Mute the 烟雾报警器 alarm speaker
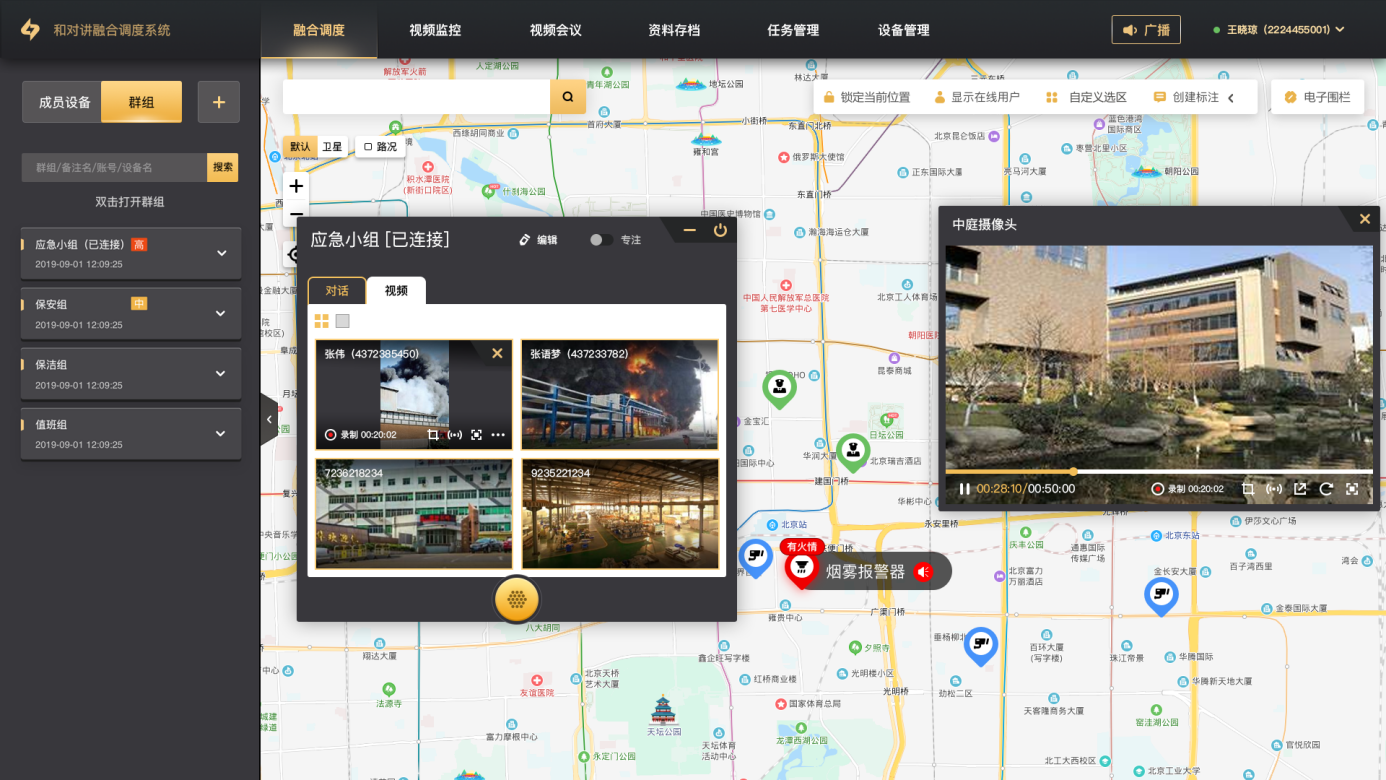This screenshot has width=1386, height=780. click(x=924, y=571)
